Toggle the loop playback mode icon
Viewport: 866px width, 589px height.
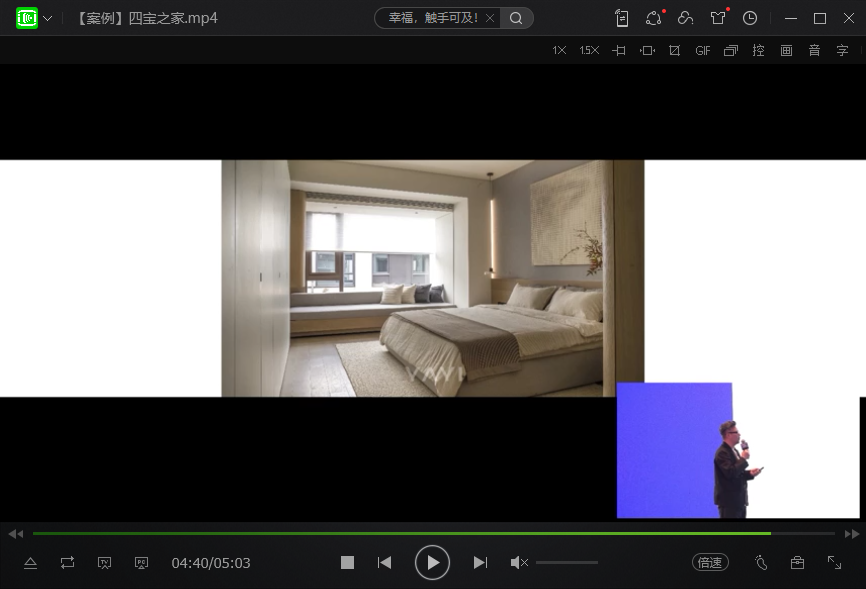tap(67, 563)
